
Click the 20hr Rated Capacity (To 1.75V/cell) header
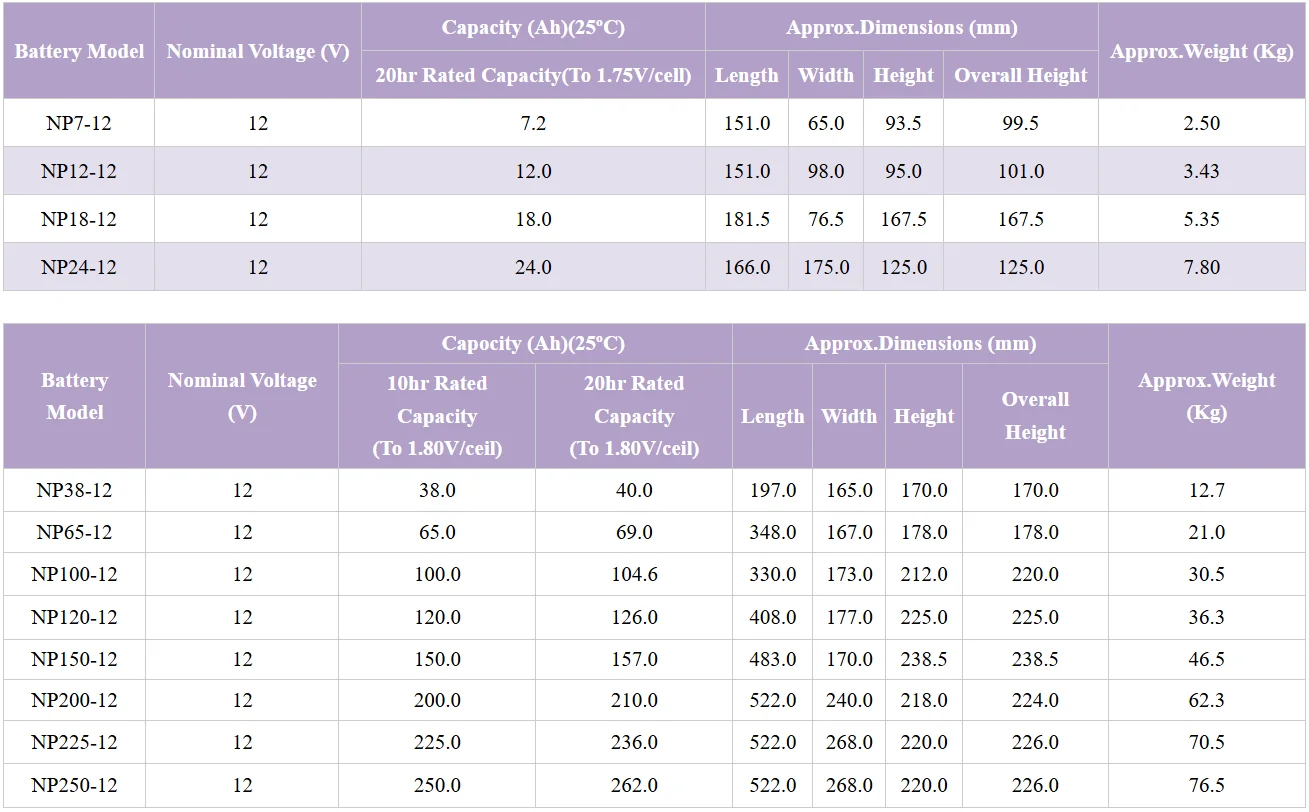(x=533, y=75)
